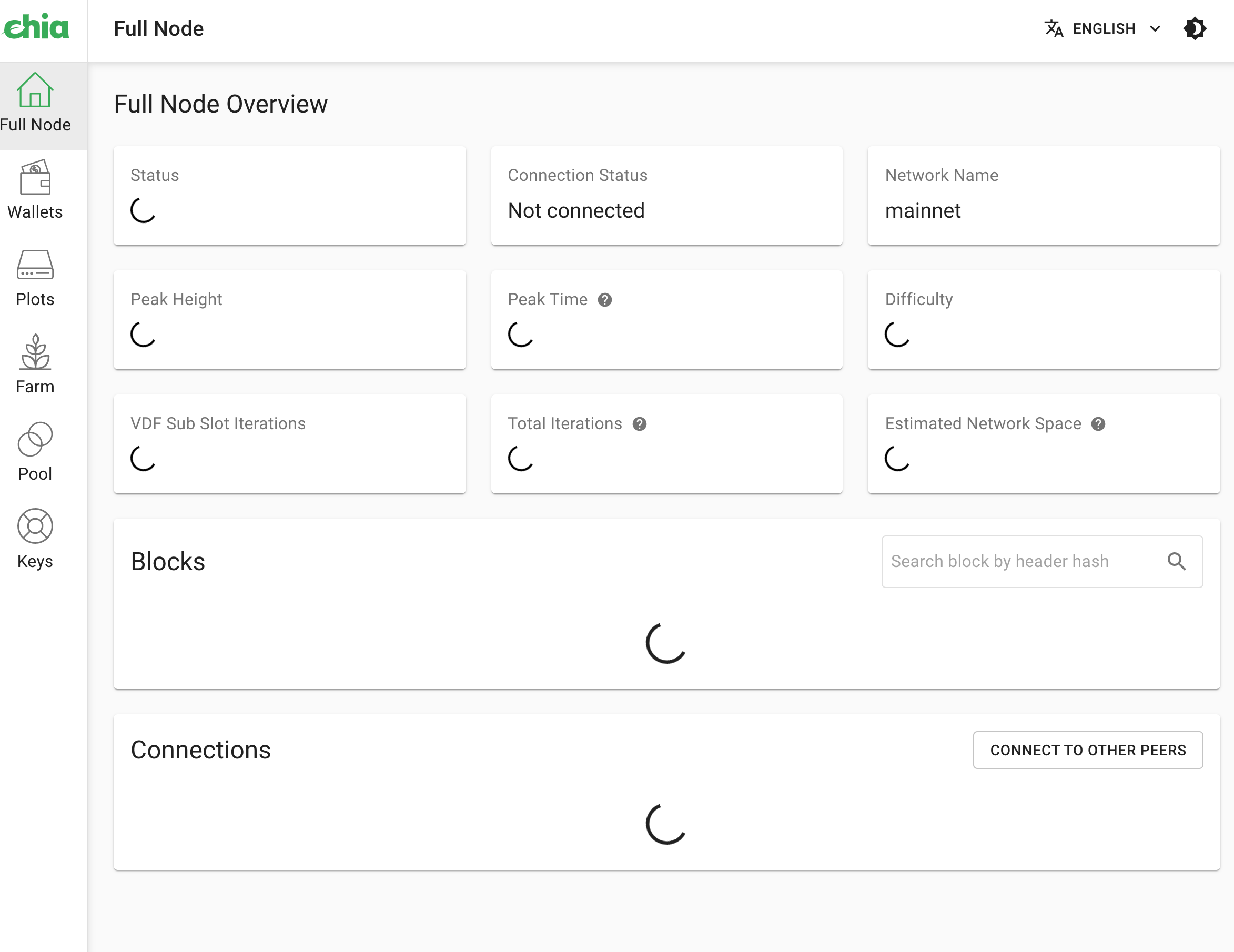Toggle dark mode theme icon
1234x952 pixels.
[1195, 28]
